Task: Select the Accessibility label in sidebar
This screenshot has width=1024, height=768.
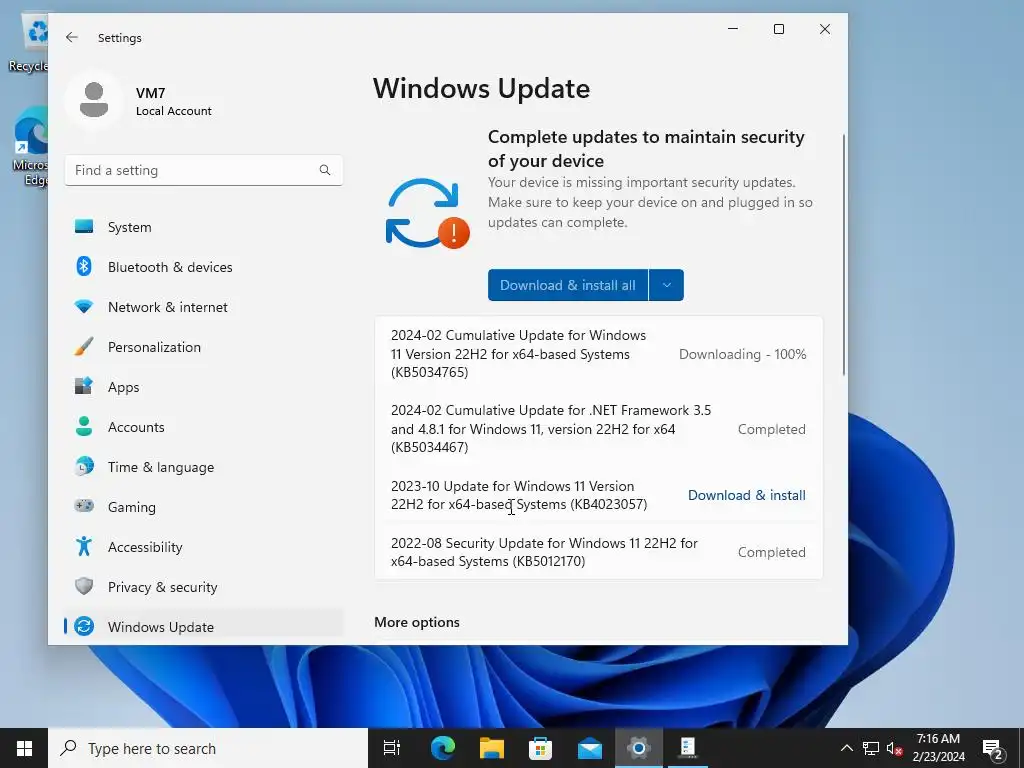Action: click(145, 547)
